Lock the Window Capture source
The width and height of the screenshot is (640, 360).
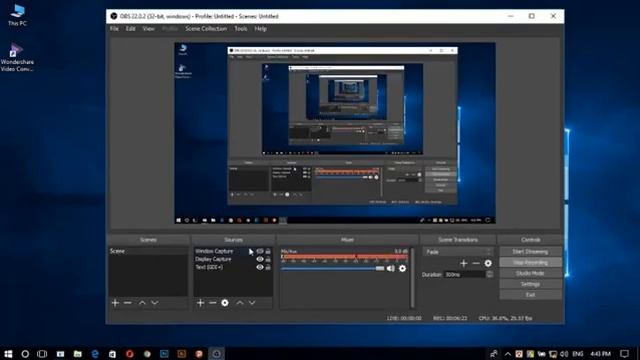(x=268, y=251)
